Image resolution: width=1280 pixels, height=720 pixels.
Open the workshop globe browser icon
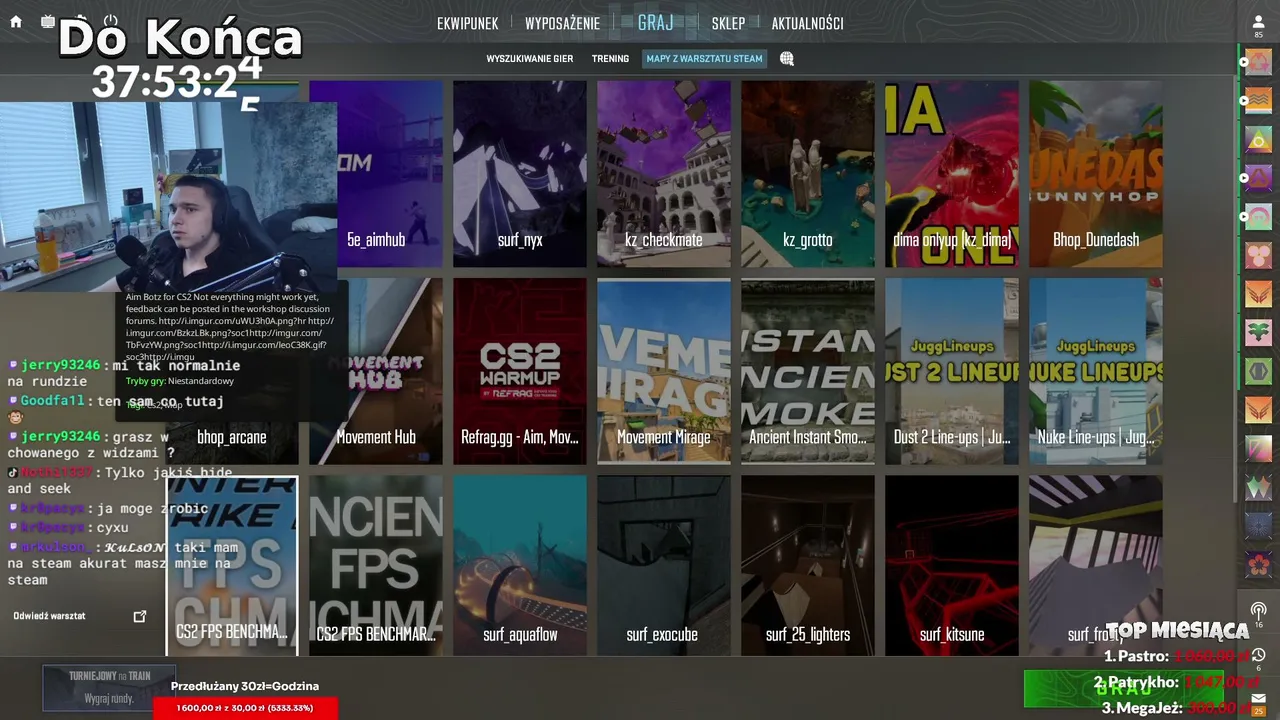click(787, 59)
